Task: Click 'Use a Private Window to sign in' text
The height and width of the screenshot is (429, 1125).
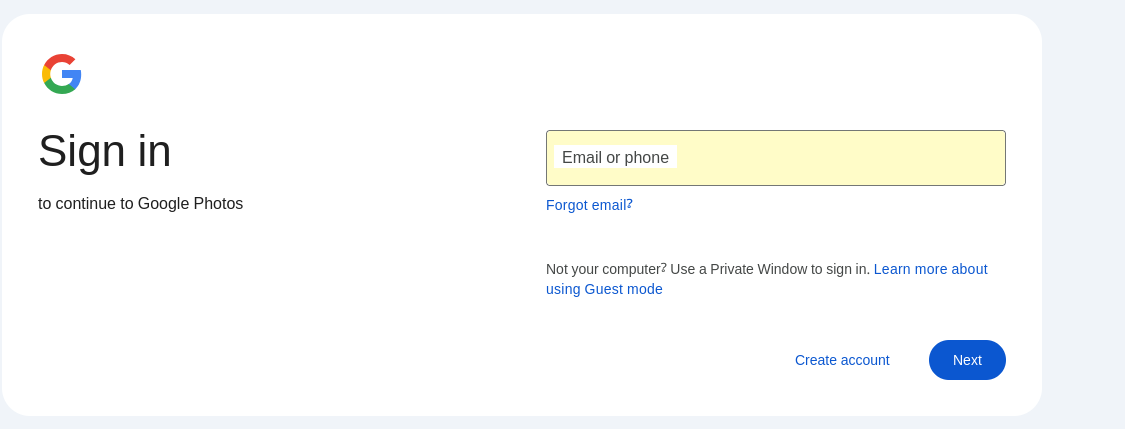Action: [x=770, y=269]
